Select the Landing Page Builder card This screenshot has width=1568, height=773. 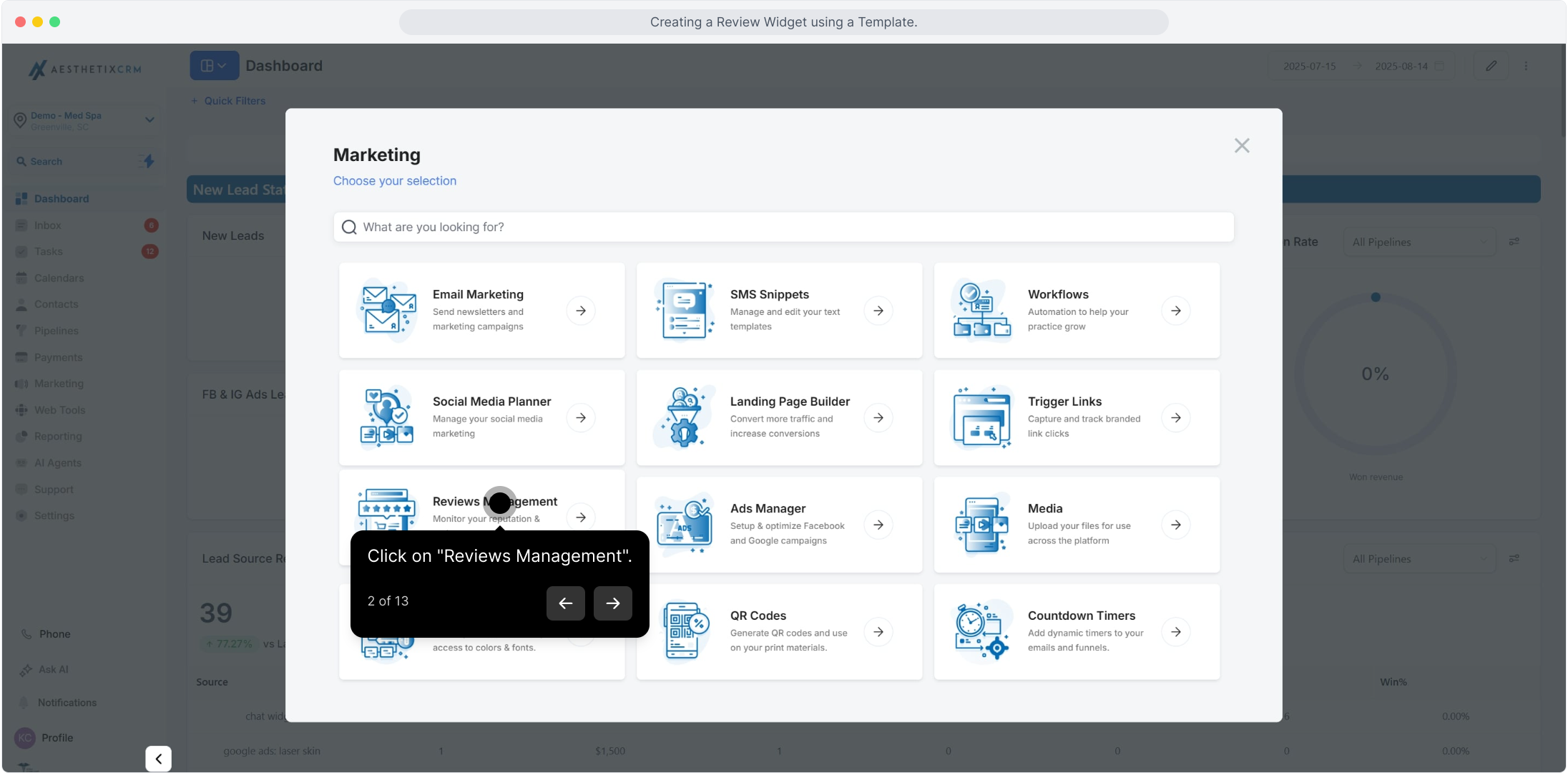point(779,417)
